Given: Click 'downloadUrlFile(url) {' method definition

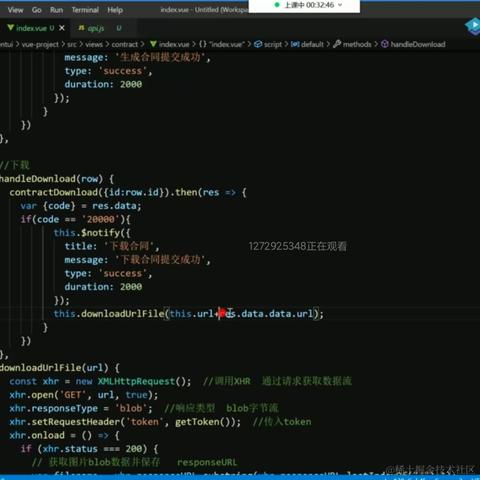Looking at the screenshot, I should pyautogui.click(x=60, y=368).
